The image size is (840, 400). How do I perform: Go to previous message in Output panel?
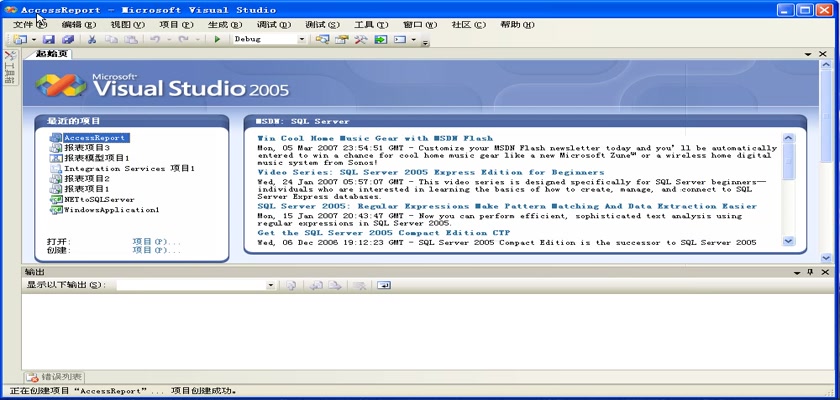point(316,285)
